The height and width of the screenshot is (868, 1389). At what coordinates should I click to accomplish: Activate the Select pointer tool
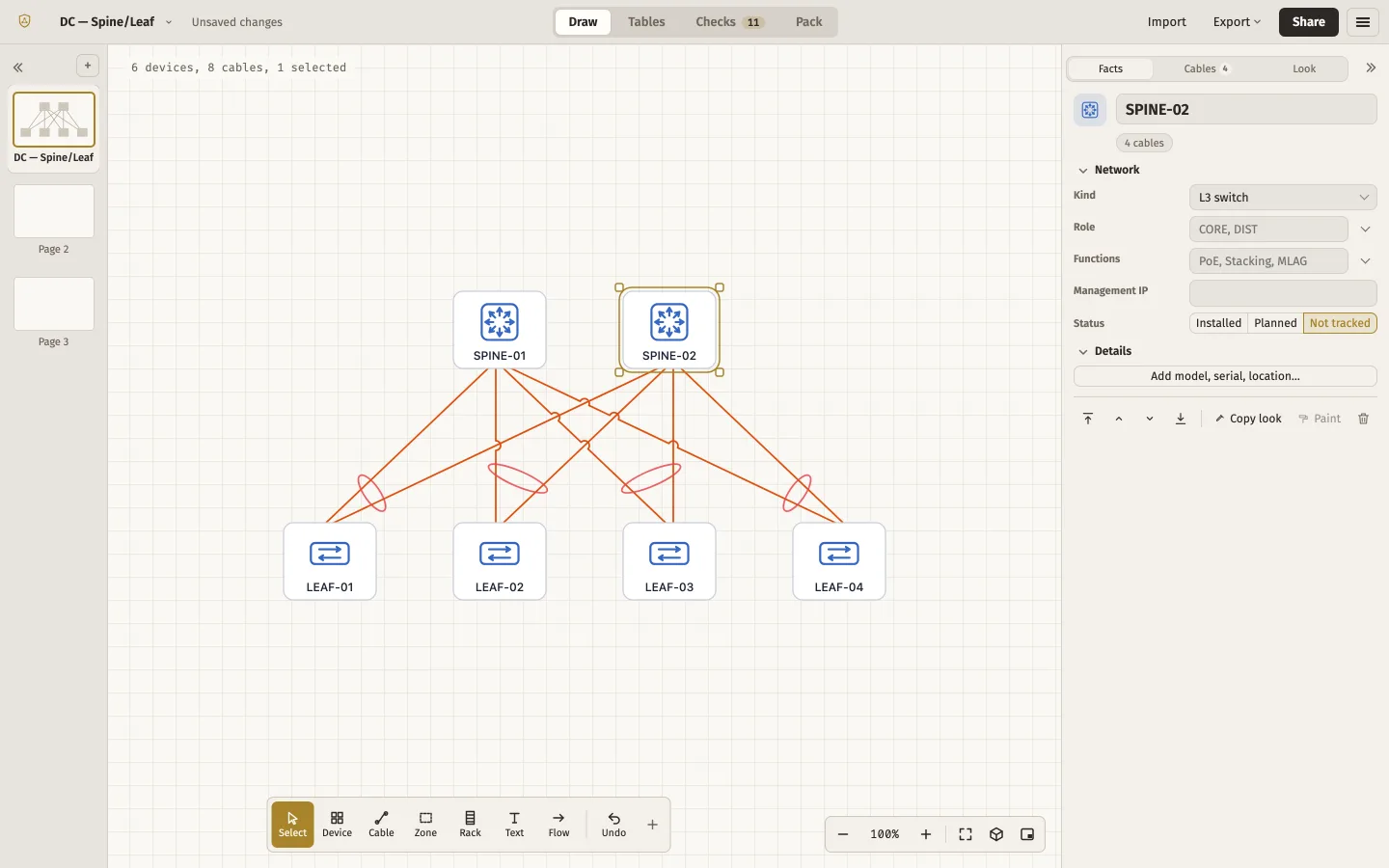(292, 825)
